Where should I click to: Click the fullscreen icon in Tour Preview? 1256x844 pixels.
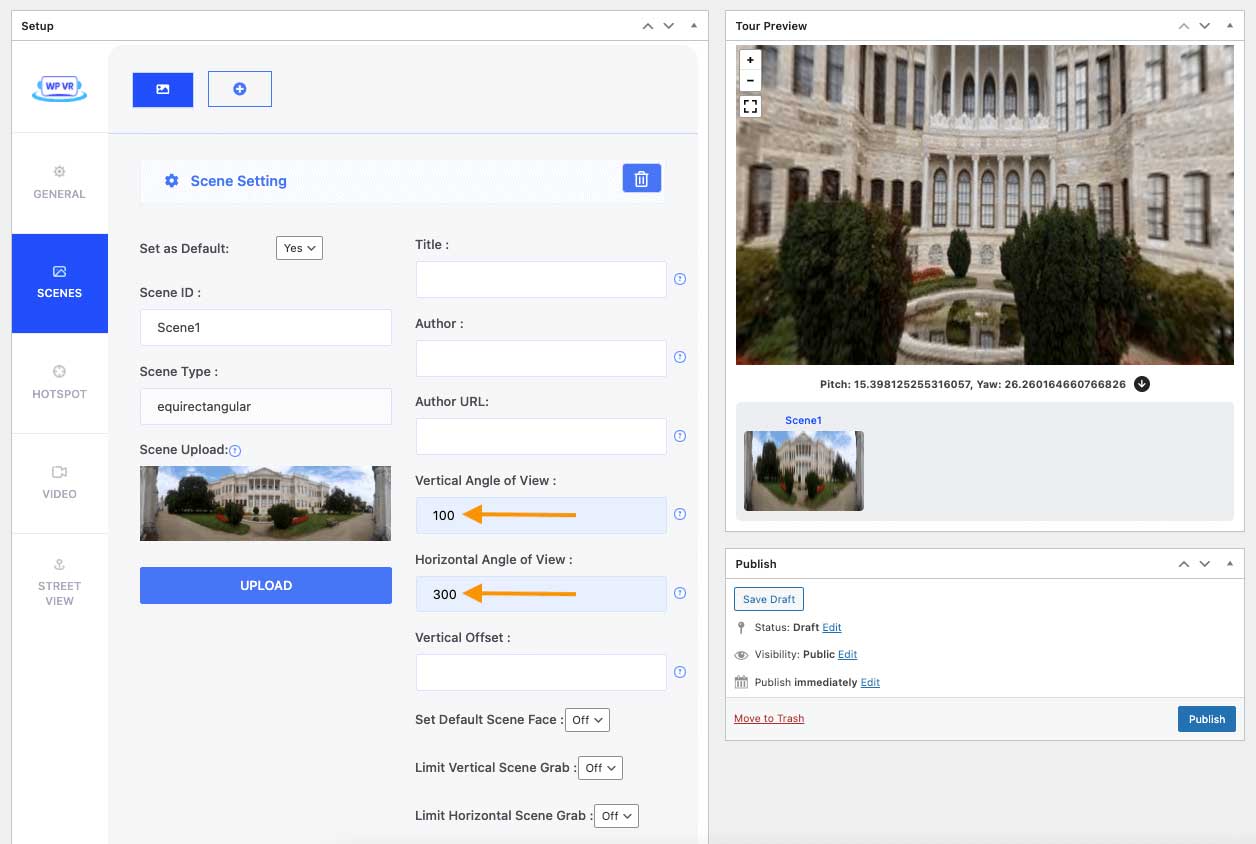(750, 106)
